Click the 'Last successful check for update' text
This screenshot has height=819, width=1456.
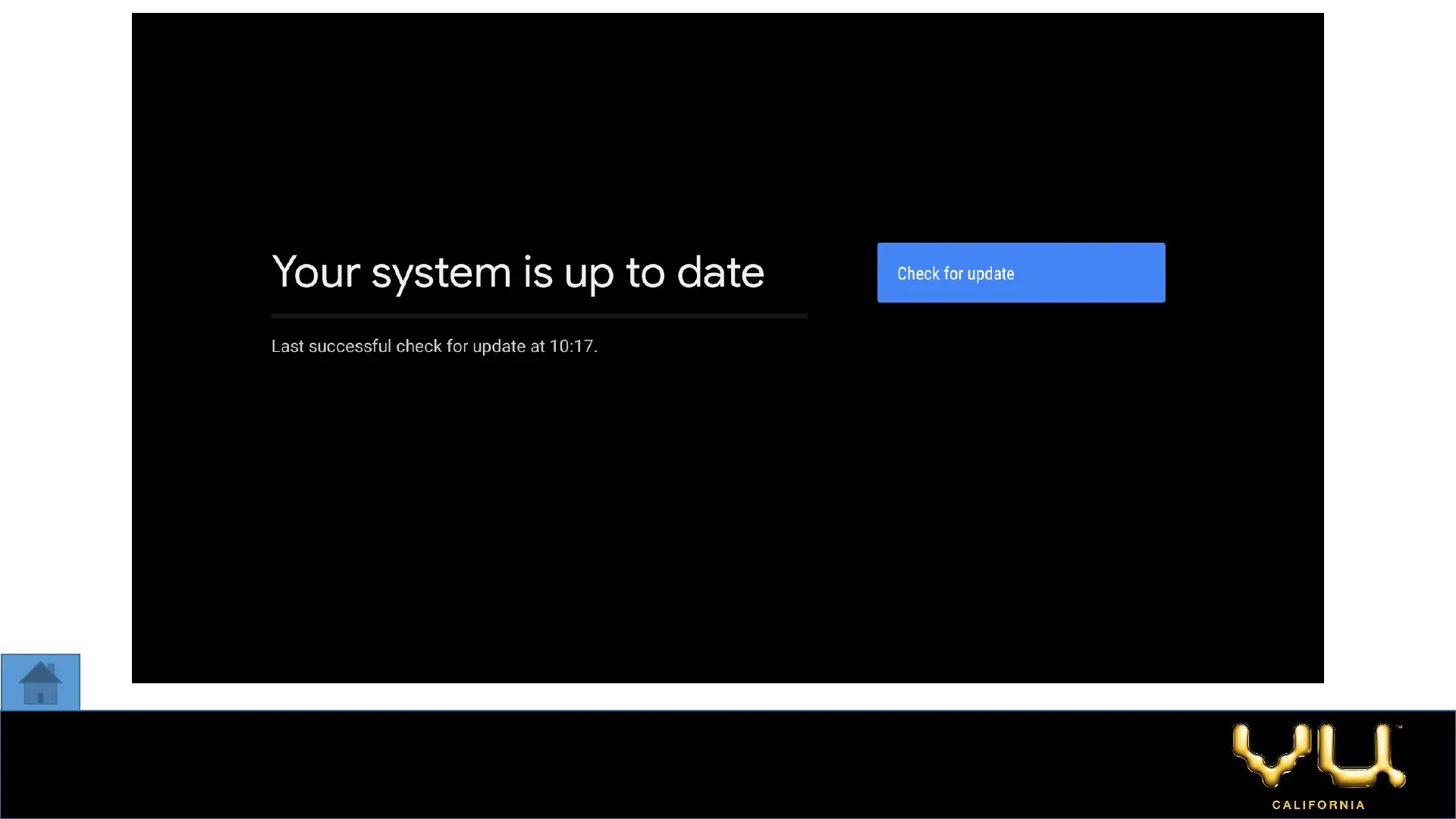coord(434,347)
